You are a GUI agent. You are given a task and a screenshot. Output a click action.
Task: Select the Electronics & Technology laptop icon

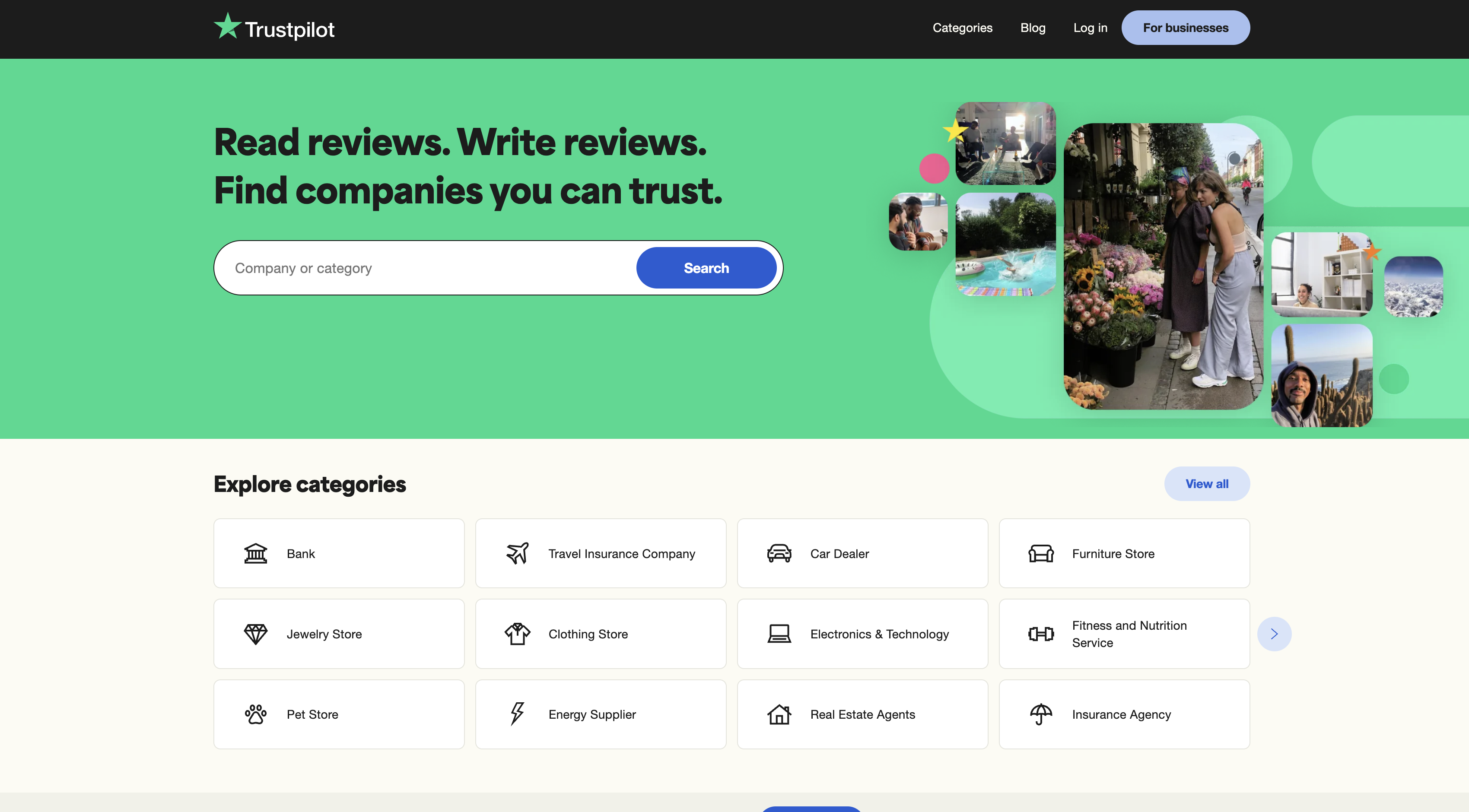click(x=779, y=634)
